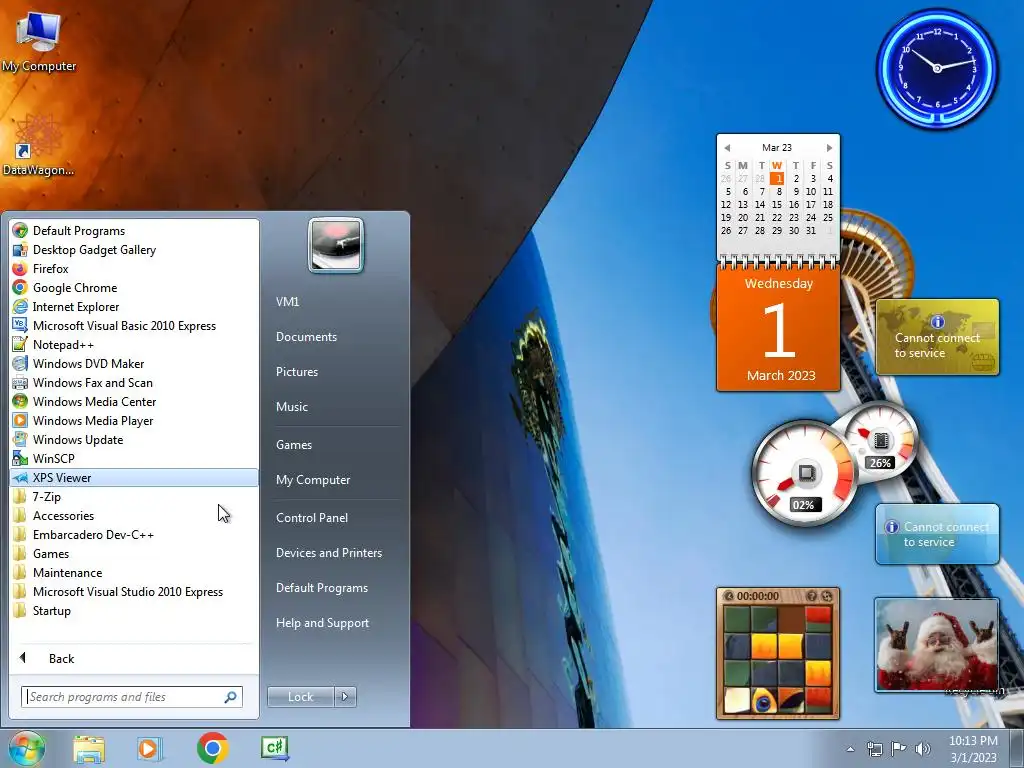This screenshot has width=1024, height=768.
Task: Expand the Games program folder
Action: (x=134, y=553)
